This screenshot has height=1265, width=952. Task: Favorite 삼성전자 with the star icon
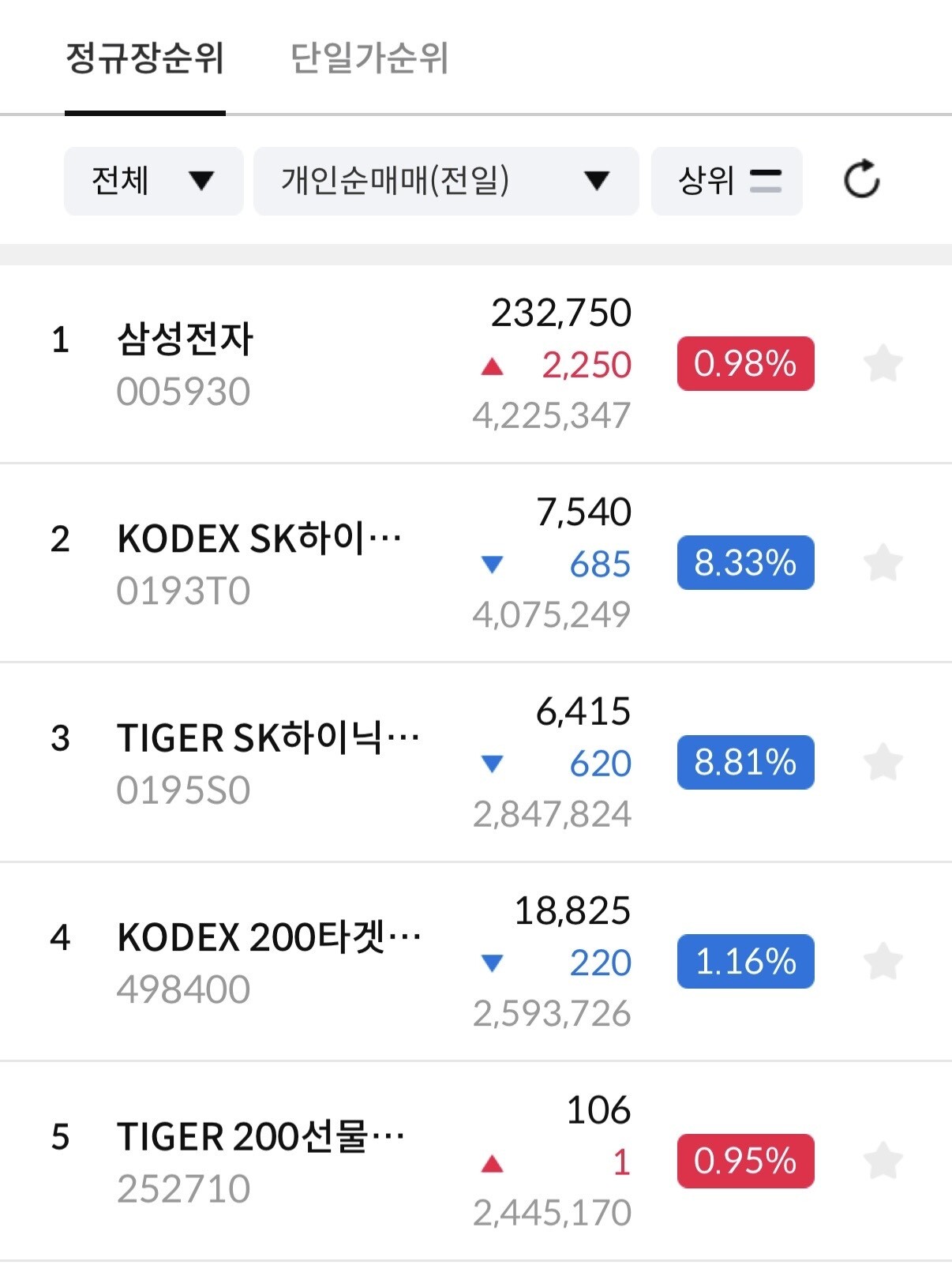[883, 364]
